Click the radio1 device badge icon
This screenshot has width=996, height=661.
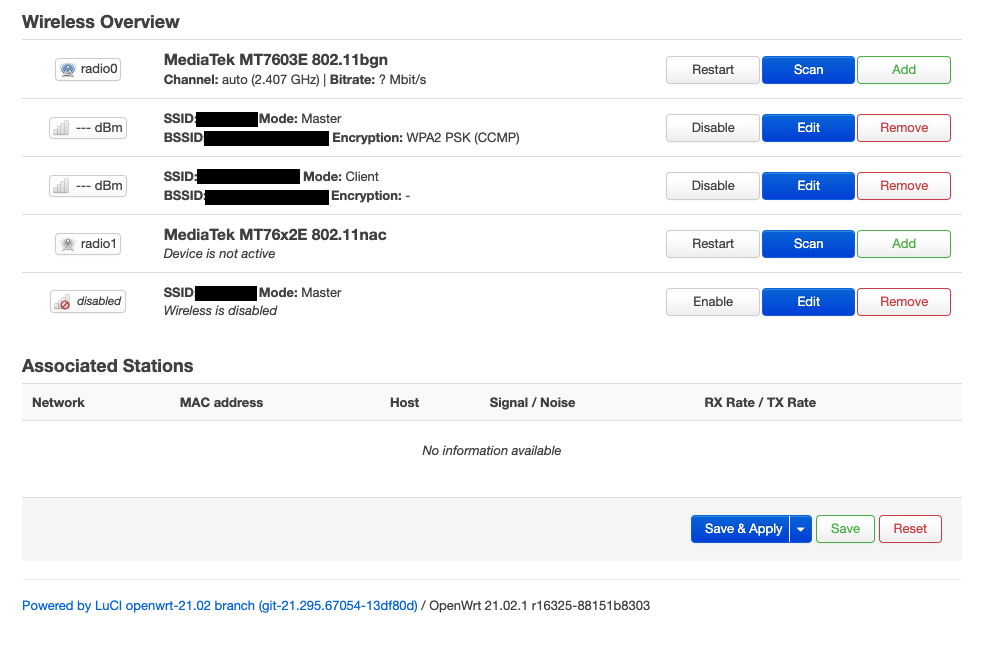click(x=88, y=244)
